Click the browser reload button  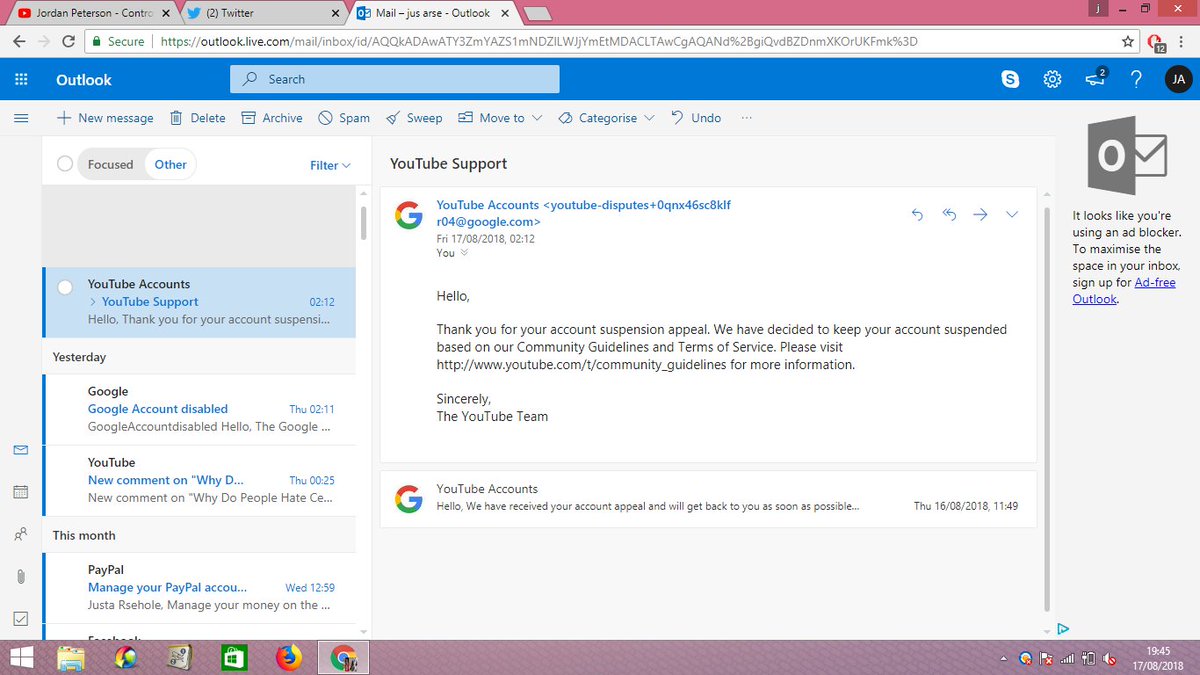point(68,42)
